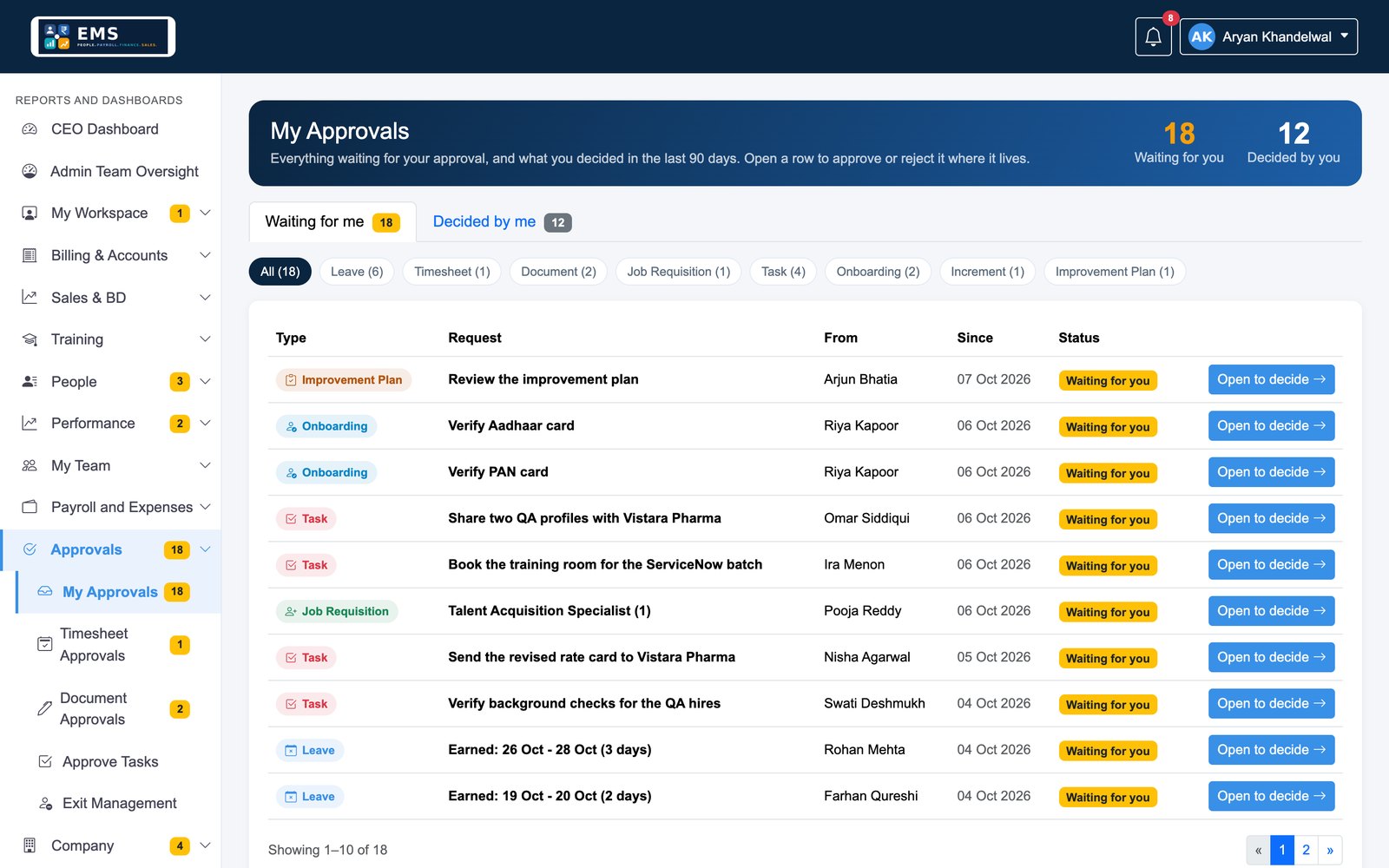Click the Improvement Plan type badge
Viewport: 1389px width, 868px height.
click(344, 380)
